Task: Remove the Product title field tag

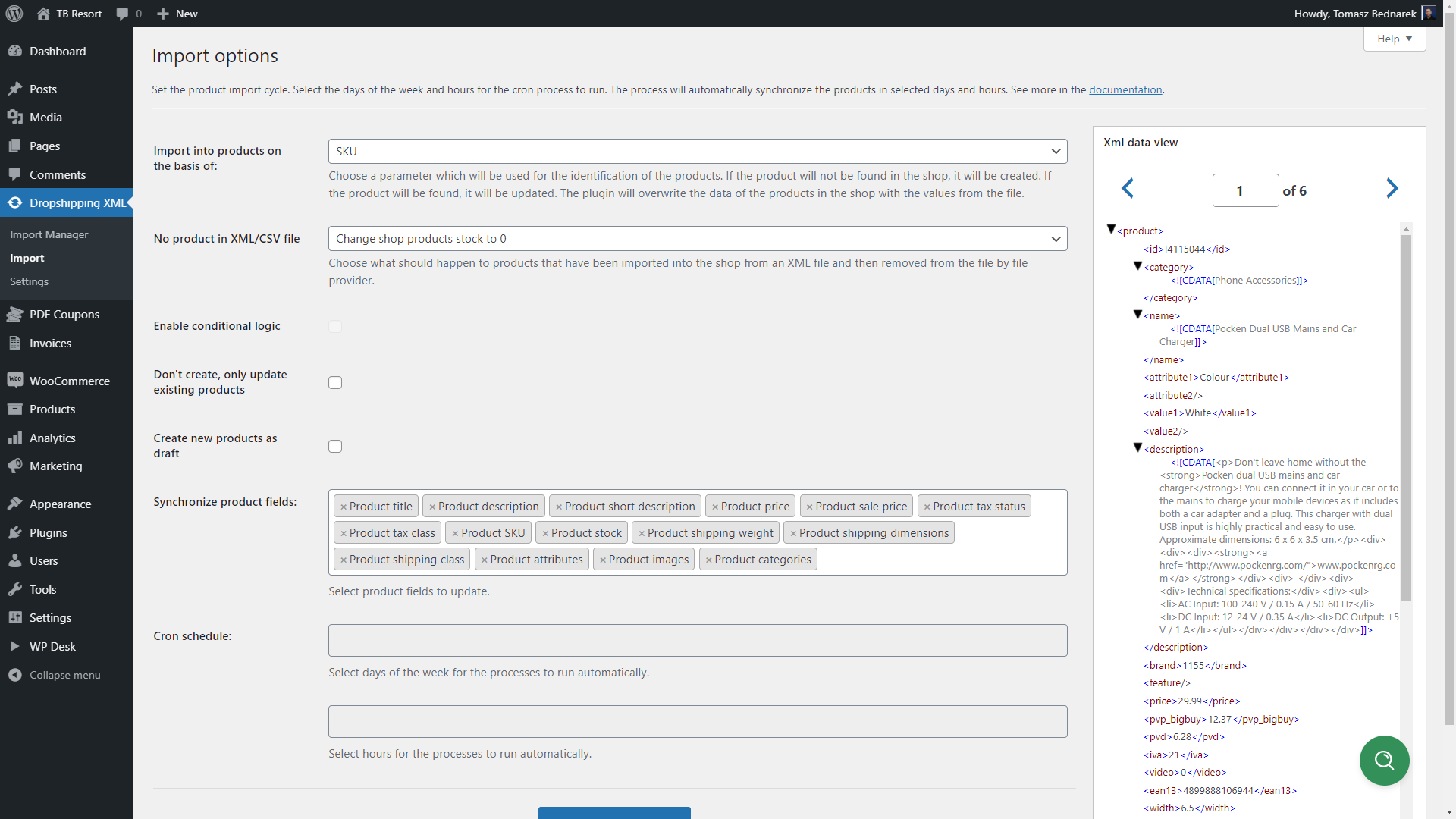Action: (x=344, y=506)
